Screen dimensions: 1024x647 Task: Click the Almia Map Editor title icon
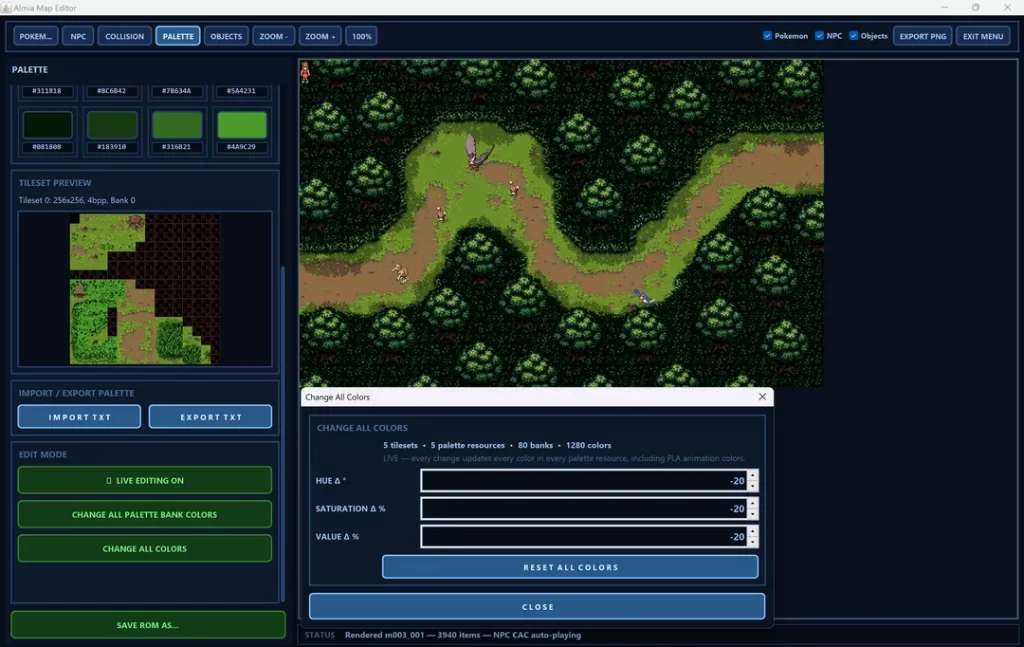click(6, 7)
